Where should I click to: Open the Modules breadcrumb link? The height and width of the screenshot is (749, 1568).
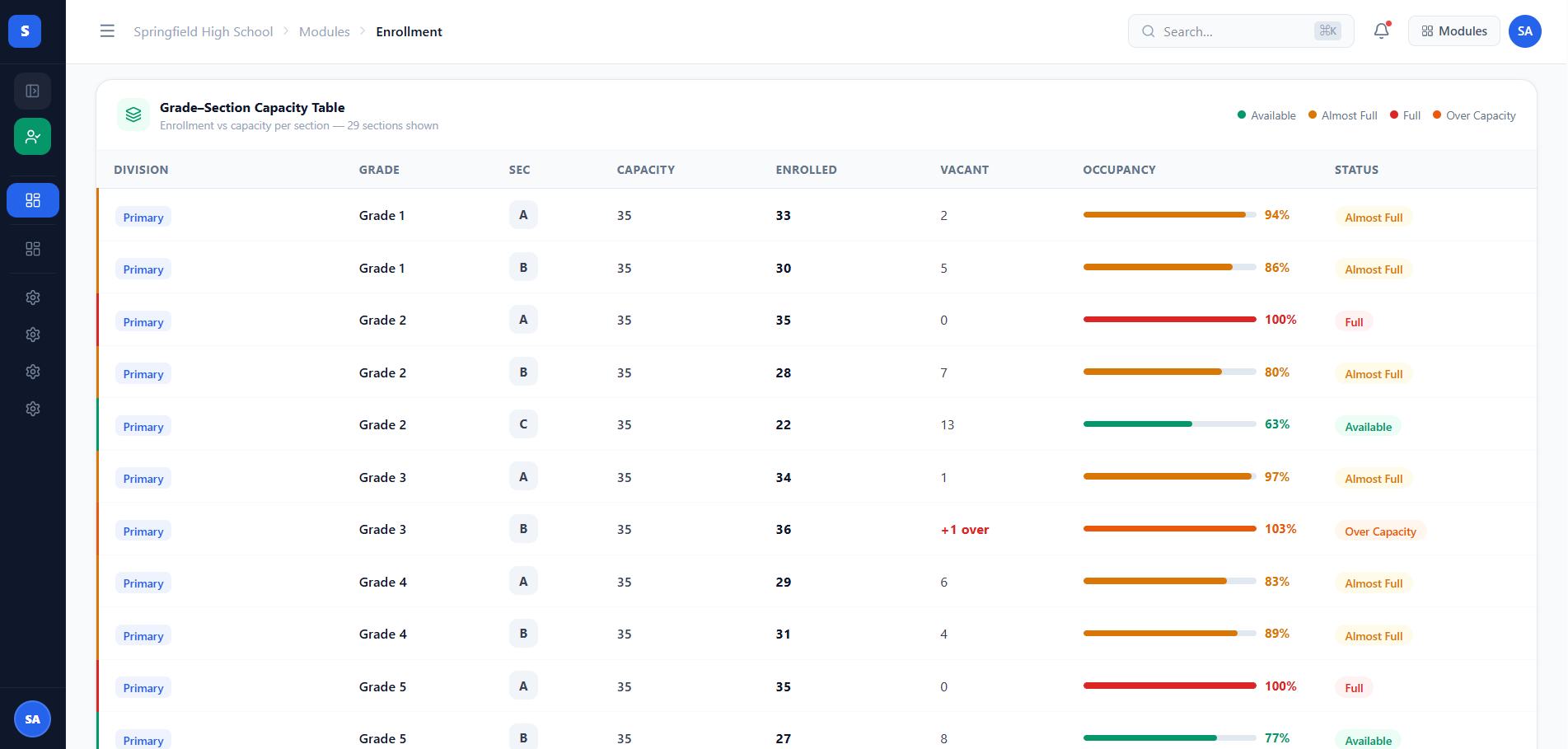pos(325,31)
